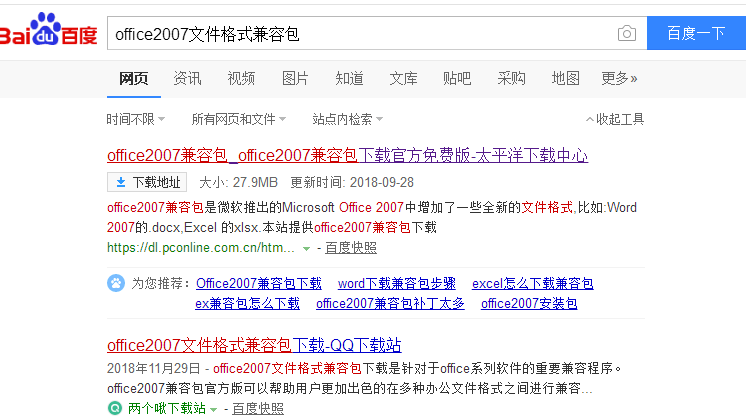Click the 百度一下 search button

pyautogui.click(x=696, y=33)
